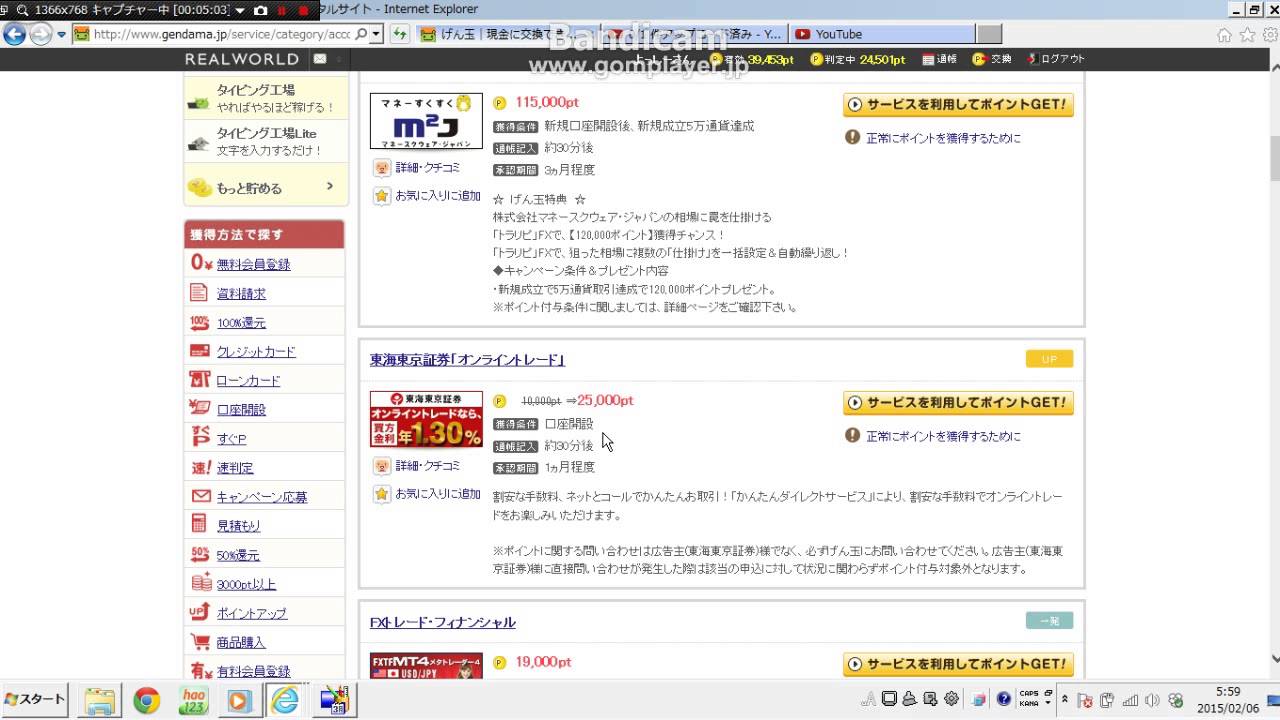This screenshot has width=1280, height=720.
Task: Open the REALWORLD mail envelope icon
Action: (320, 59)
